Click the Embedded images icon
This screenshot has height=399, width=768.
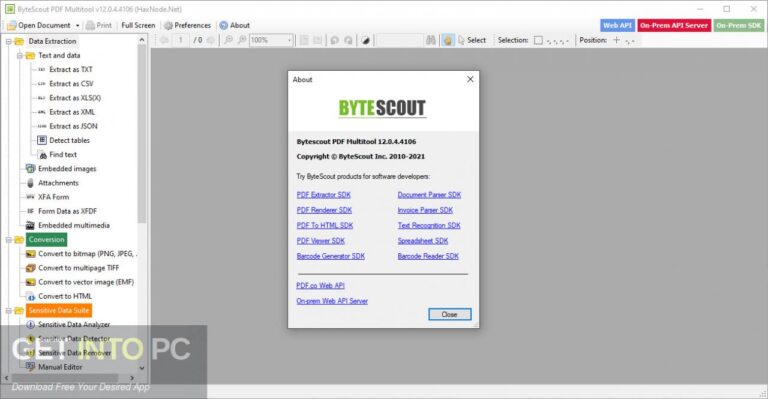pos(30,169)
